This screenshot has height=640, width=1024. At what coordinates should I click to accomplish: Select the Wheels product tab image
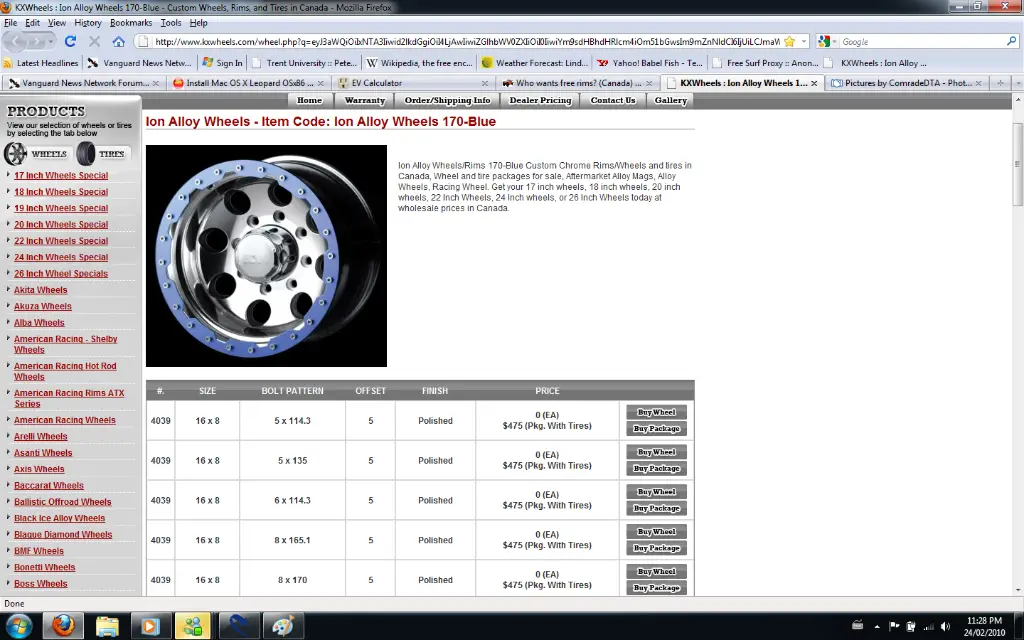37,153
